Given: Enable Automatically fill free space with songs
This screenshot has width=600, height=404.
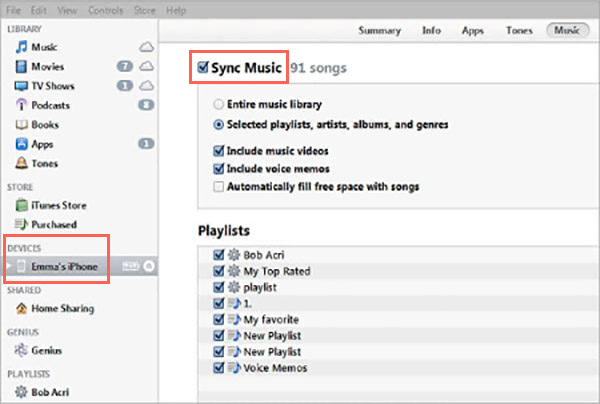Looking at the screenshot, I should (x=218, y=187).
